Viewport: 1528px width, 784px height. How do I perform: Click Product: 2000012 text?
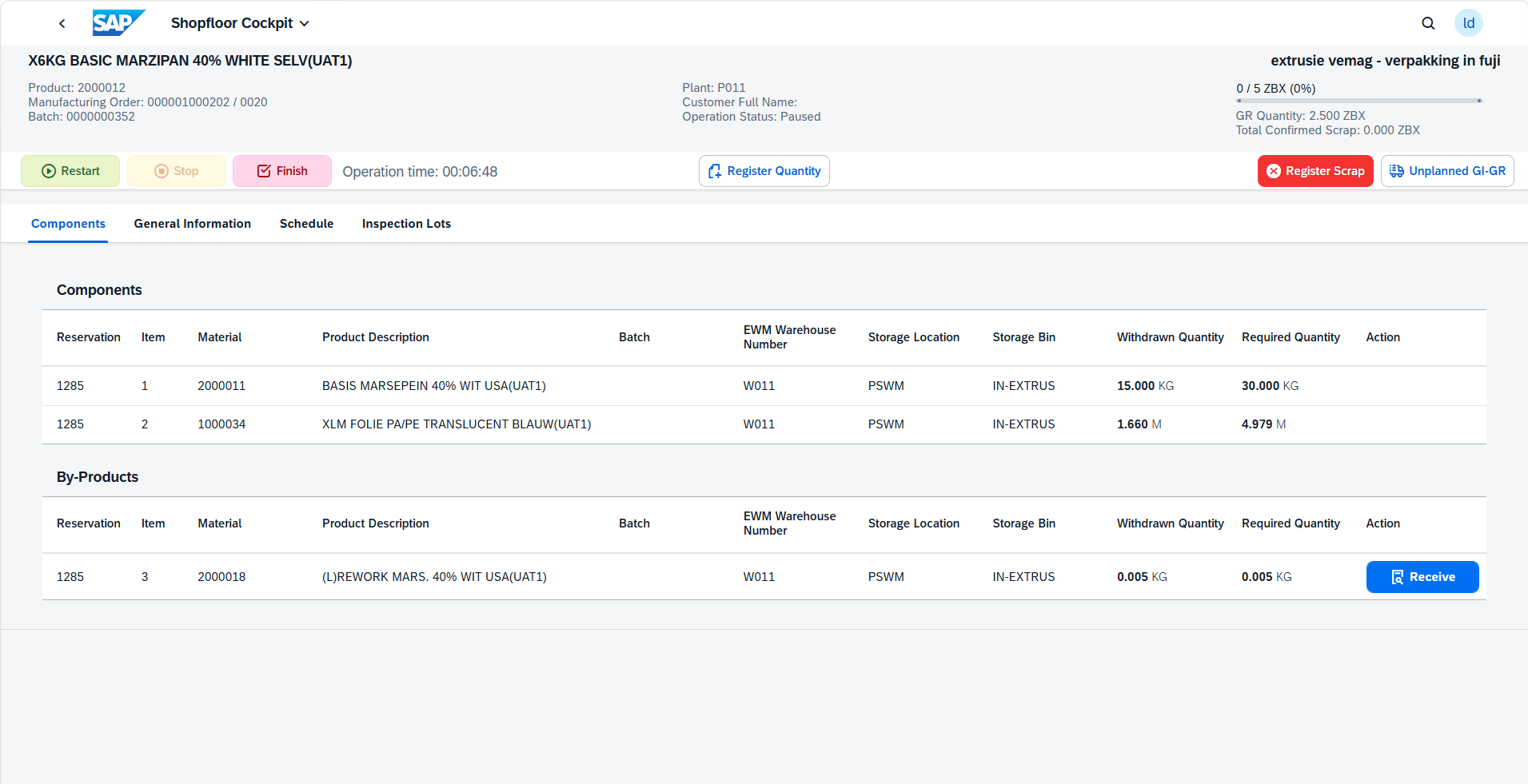[x=77, y=88]
